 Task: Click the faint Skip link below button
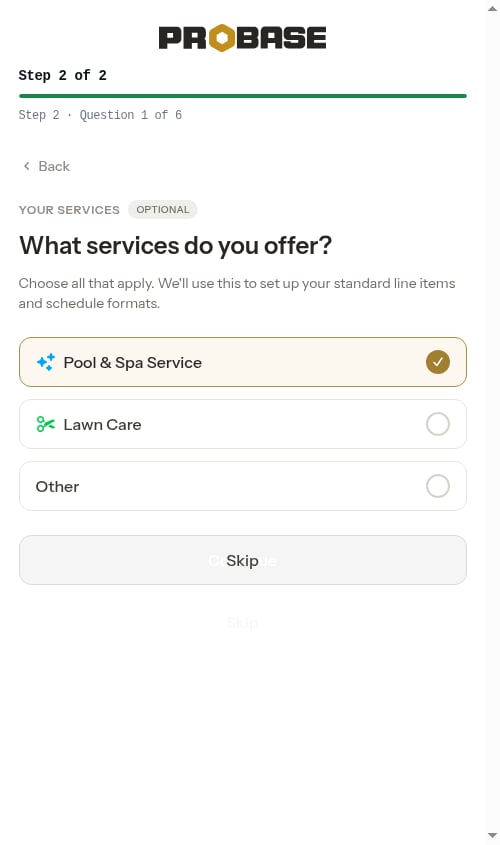[242, 623]
